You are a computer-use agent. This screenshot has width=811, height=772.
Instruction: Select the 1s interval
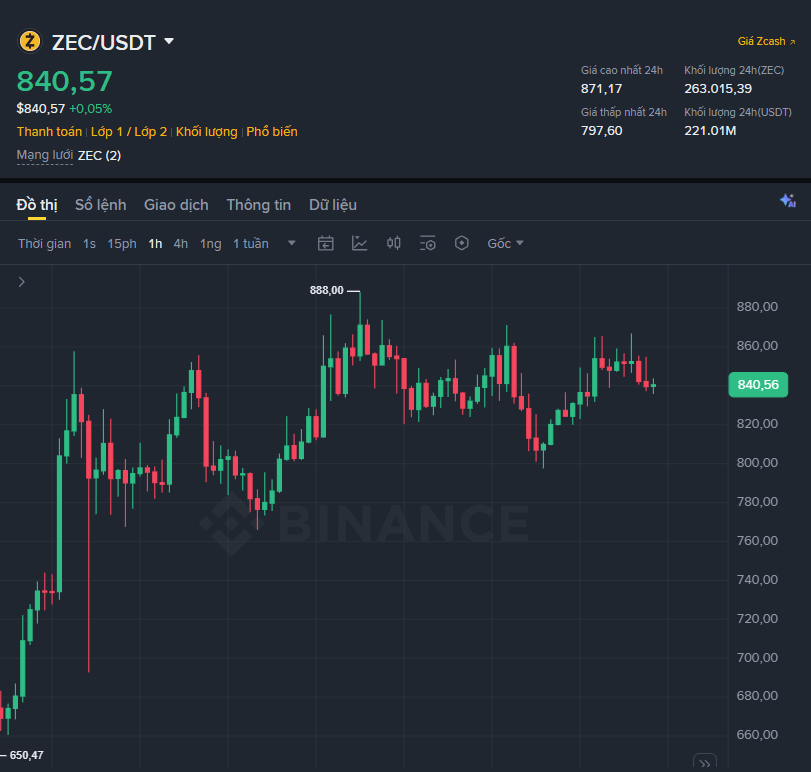89,244
